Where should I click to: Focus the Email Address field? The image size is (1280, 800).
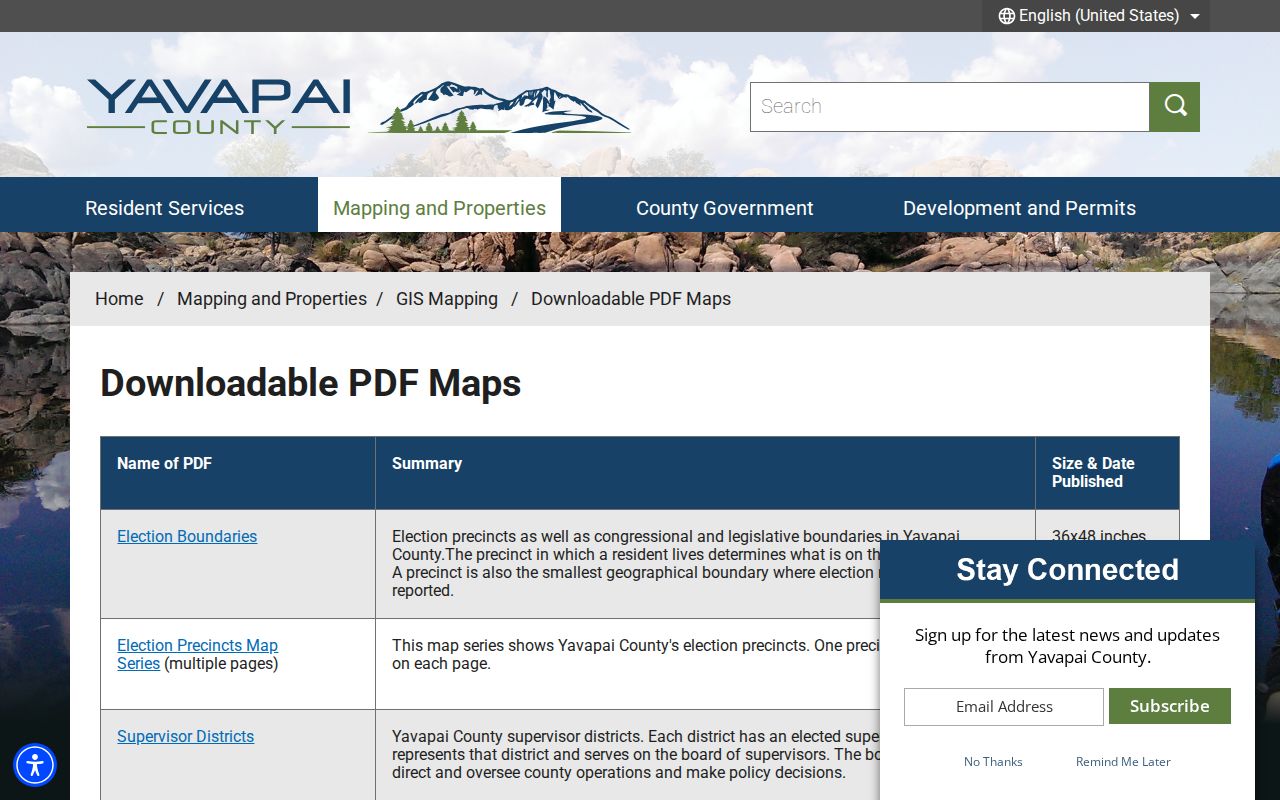tap(1004, 707)
